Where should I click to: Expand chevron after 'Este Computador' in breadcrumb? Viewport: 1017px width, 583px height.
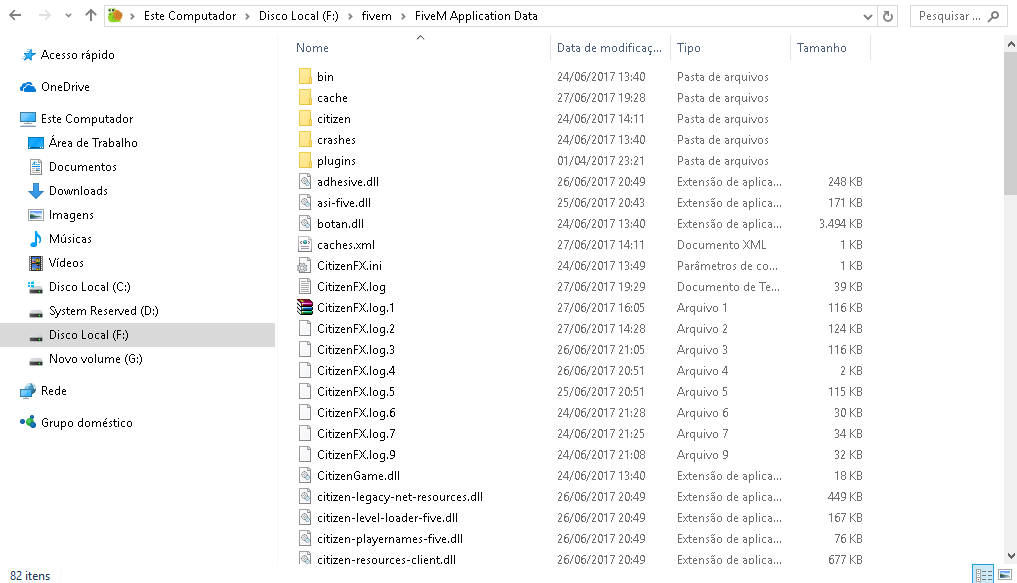coord(247,16)
